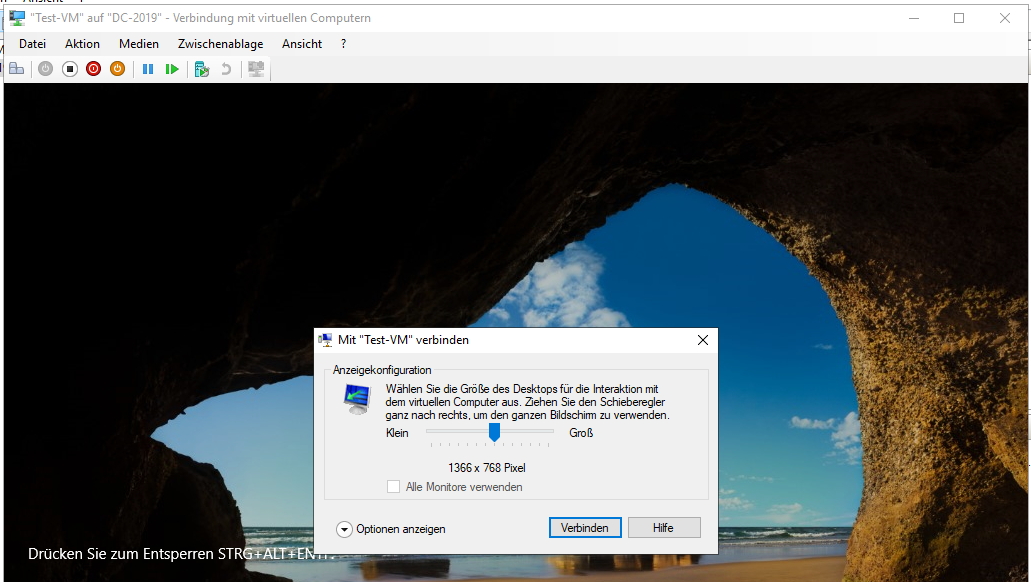Click the Hilfe button
Viewport: 1031px width, 582px height.
pyautogui.click(x=664, y=527)
